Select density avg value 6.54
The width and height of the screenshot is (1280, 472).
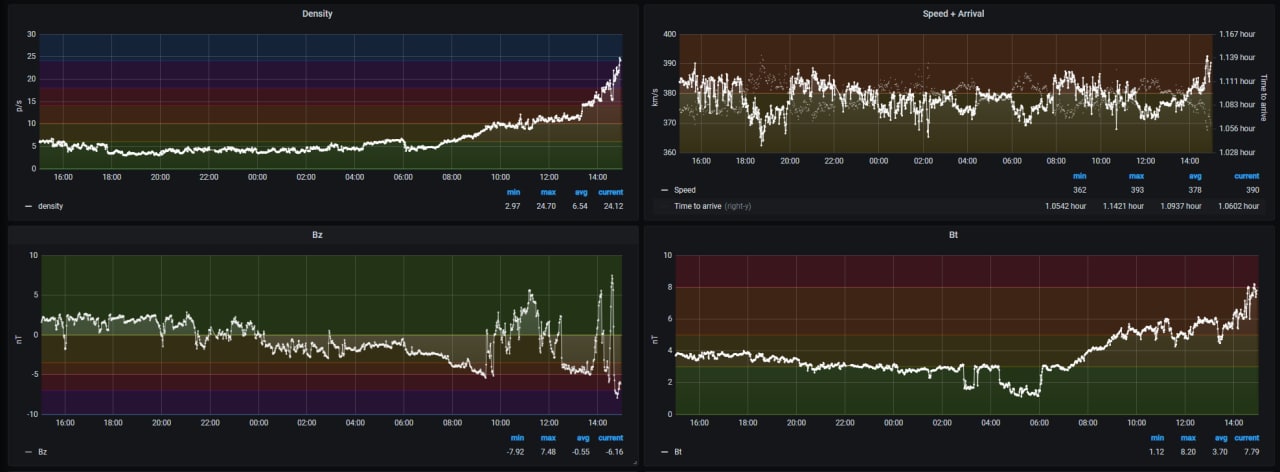click(x=580, y=206)
